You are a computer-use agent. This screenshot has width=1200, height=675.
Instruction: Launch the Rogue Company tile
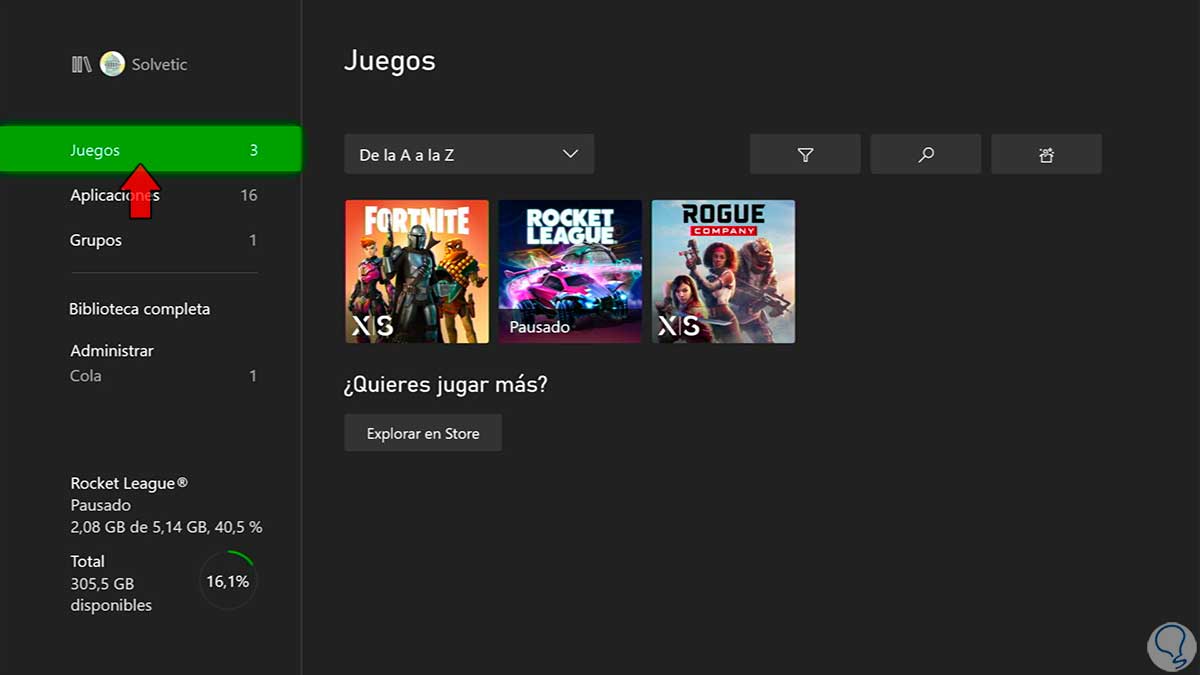coord(723,272)
